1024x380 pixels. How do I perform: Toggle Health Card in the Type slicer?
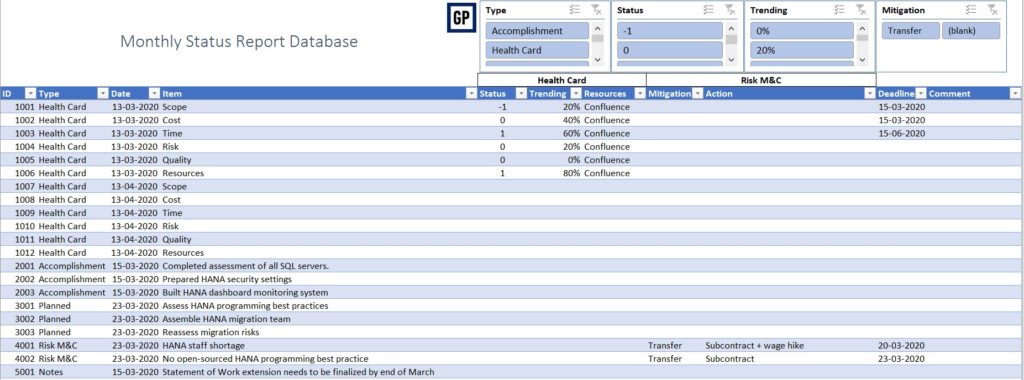coord(537,50)
